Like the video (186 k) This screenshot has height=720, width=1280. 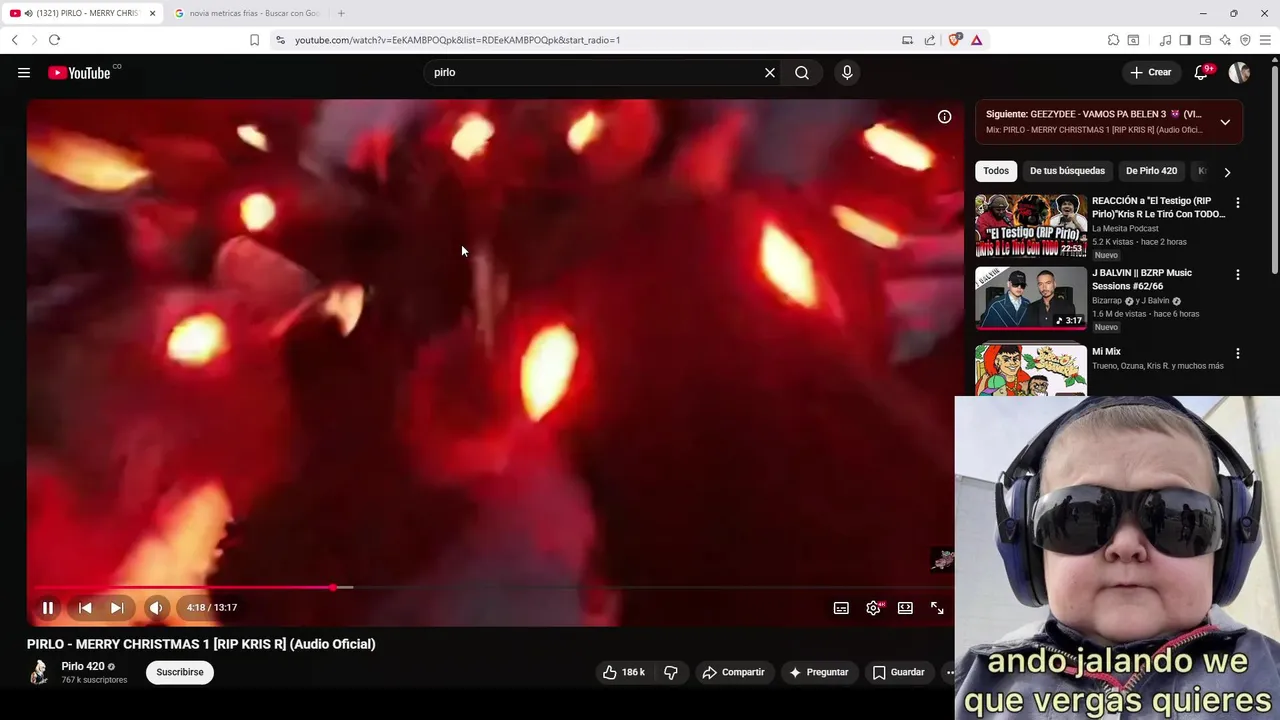pos(623,672)
